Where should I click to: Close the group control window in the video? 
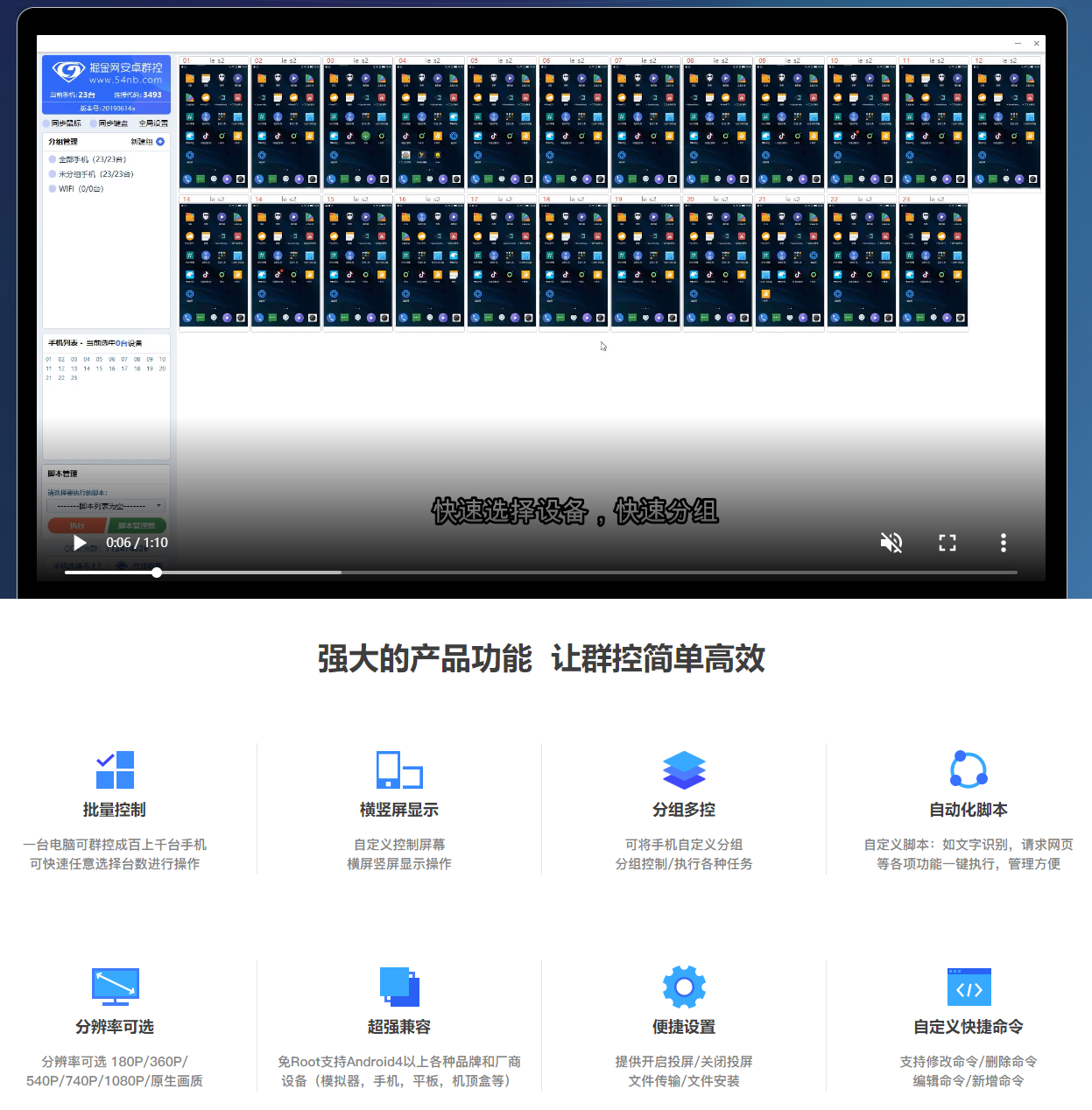pyautogui.click(x=1037, y=43)
